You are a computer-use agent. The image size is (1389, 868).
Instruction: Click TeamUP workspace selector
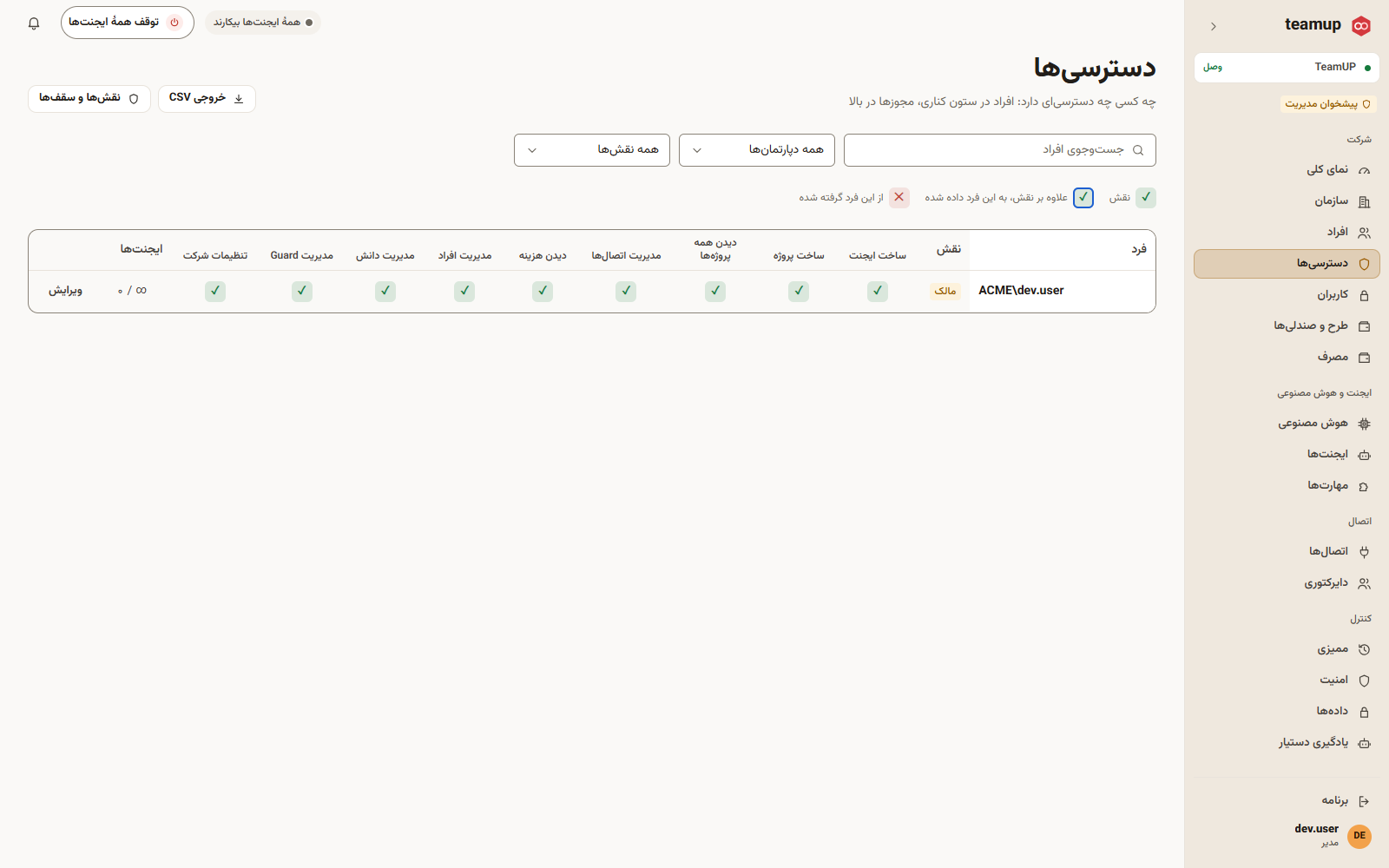click(x=1287, y=67)
